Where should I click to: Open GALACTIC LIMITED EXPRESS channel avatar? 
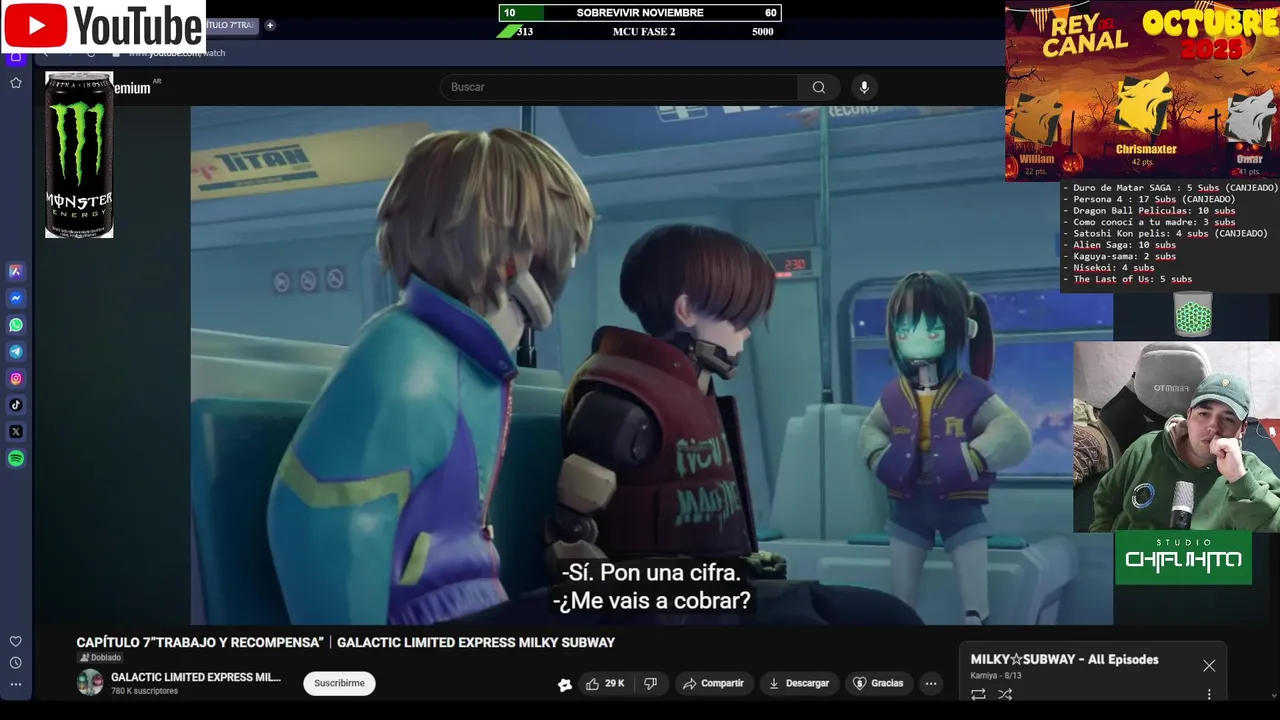coord(90,683)
